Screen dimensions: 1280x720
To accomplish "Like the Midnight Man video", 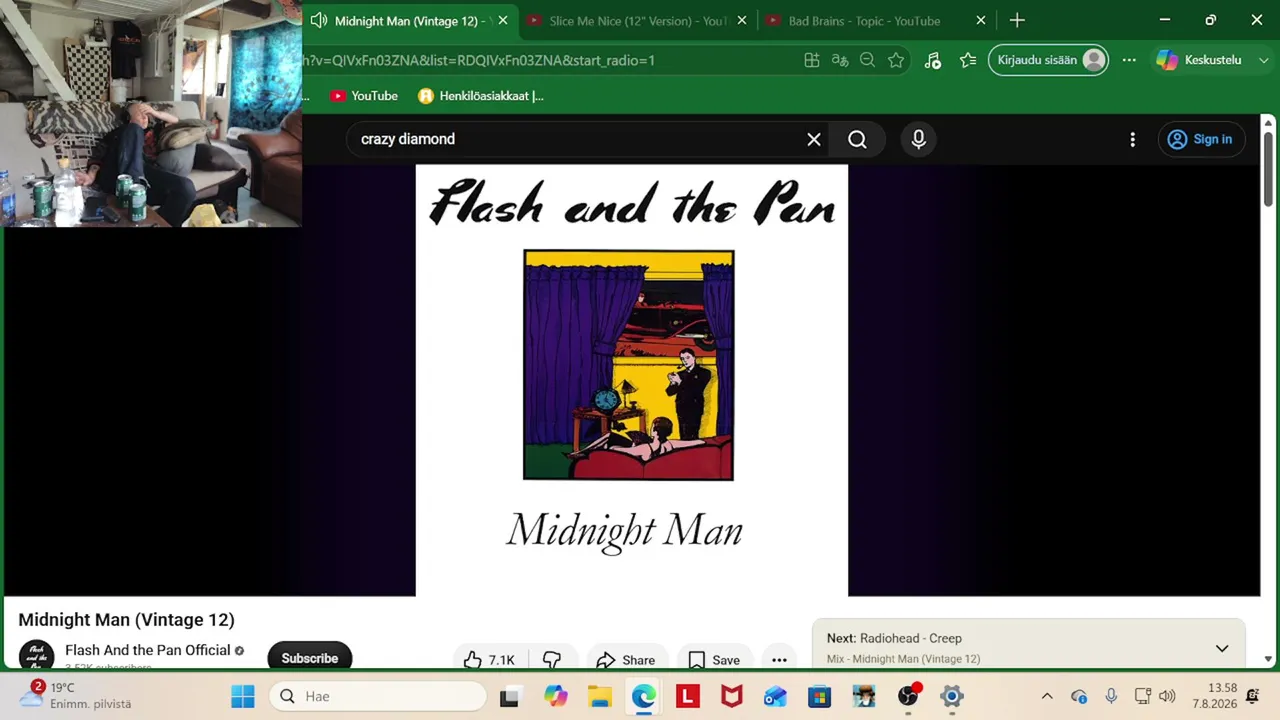I will (x=489, y=660).
